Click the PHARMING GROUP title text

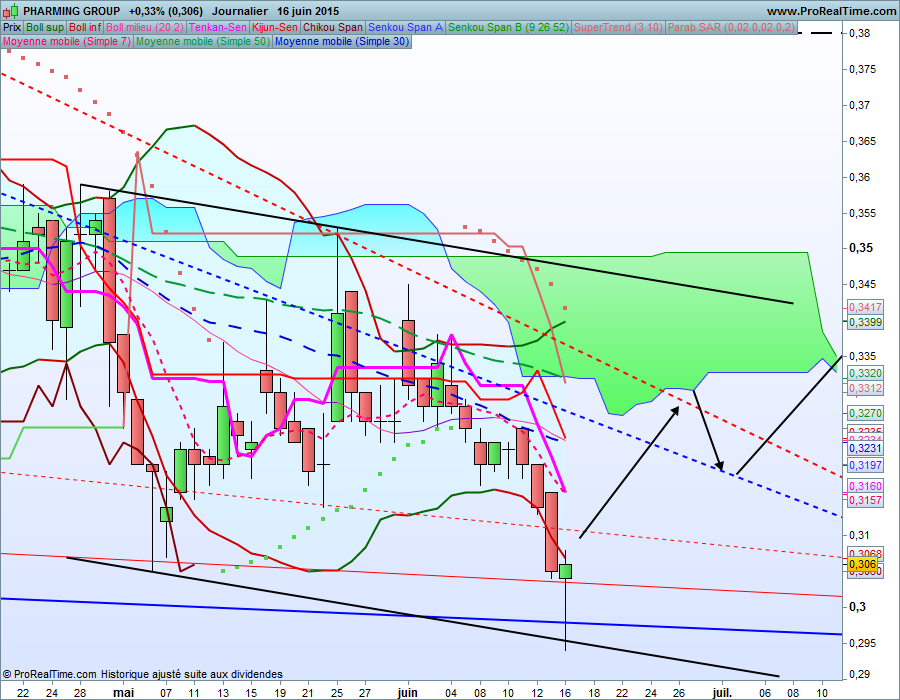point(72,11)
